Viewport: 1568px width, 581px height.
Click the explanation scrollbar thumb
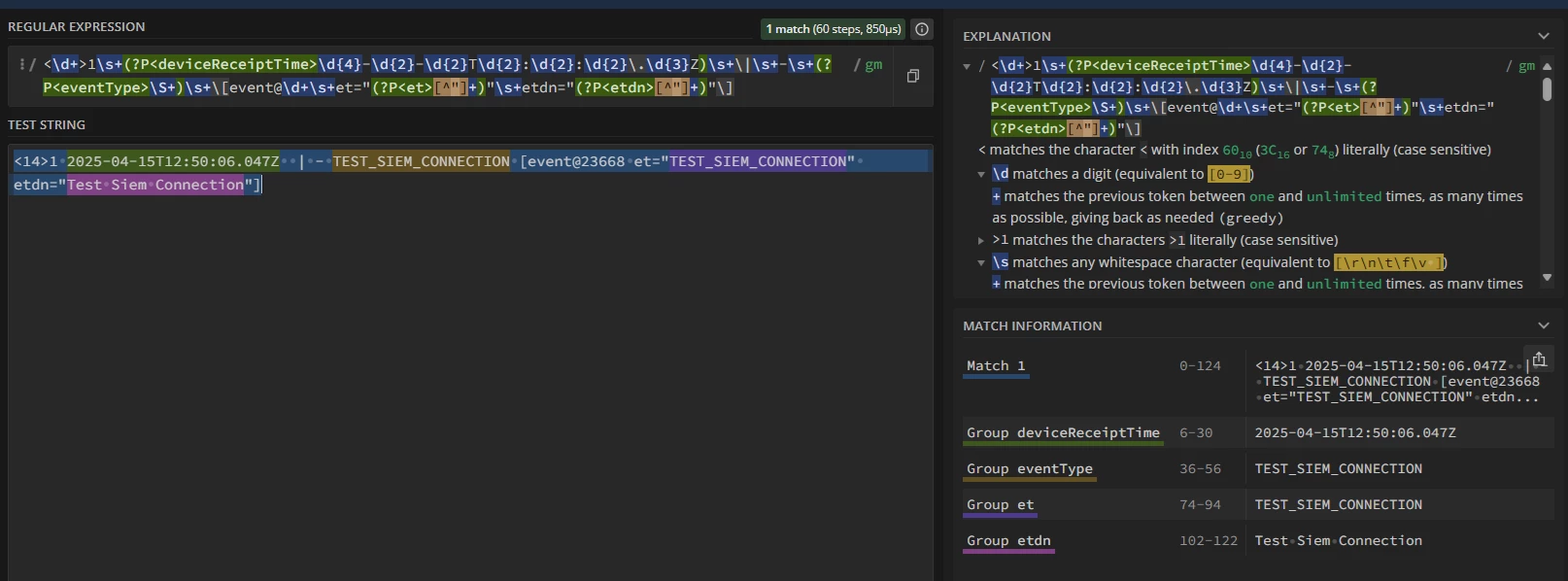pos(1547,89)
